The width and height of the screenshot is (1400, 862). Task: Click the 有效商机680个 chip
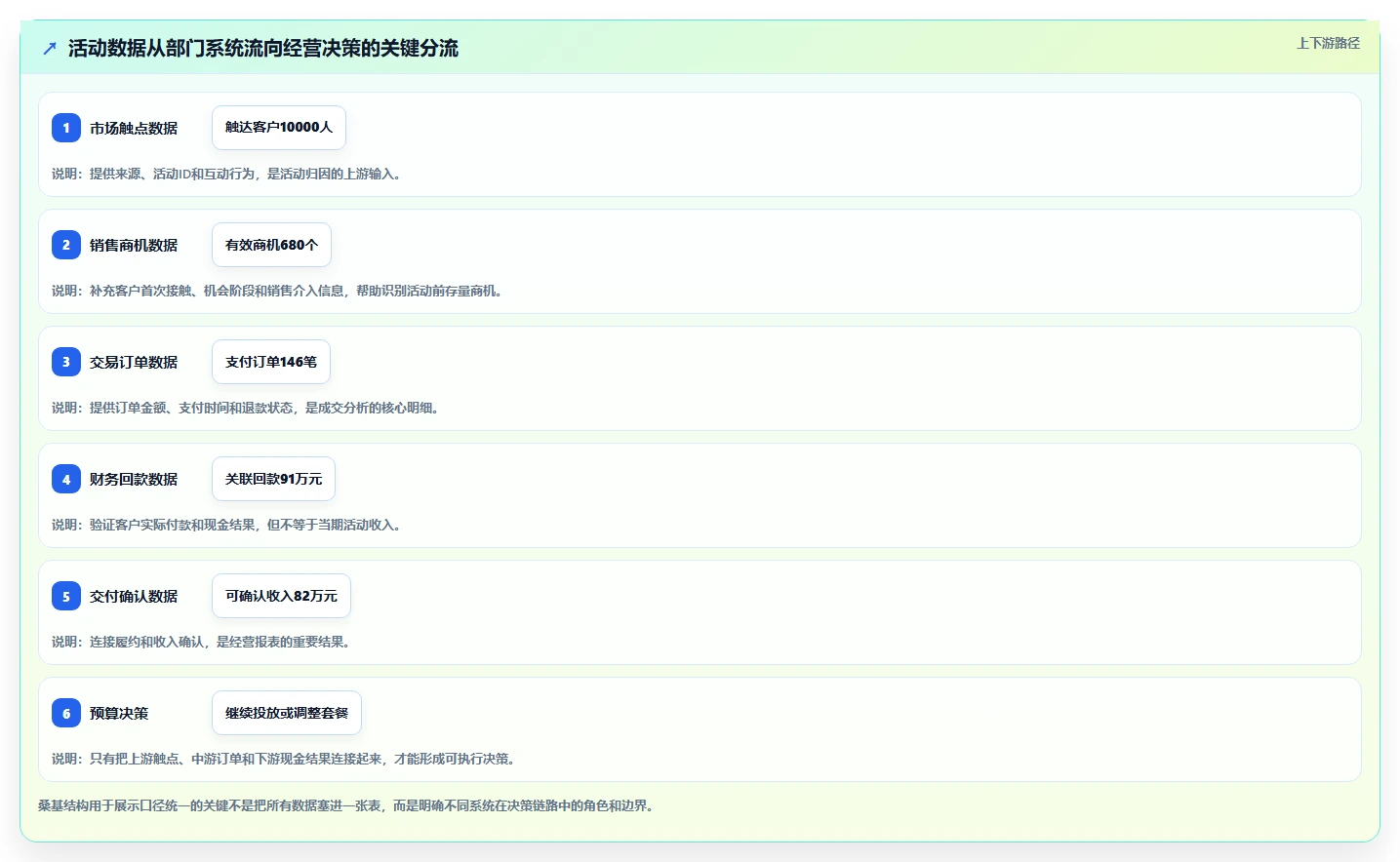click(x=271, y=245)
